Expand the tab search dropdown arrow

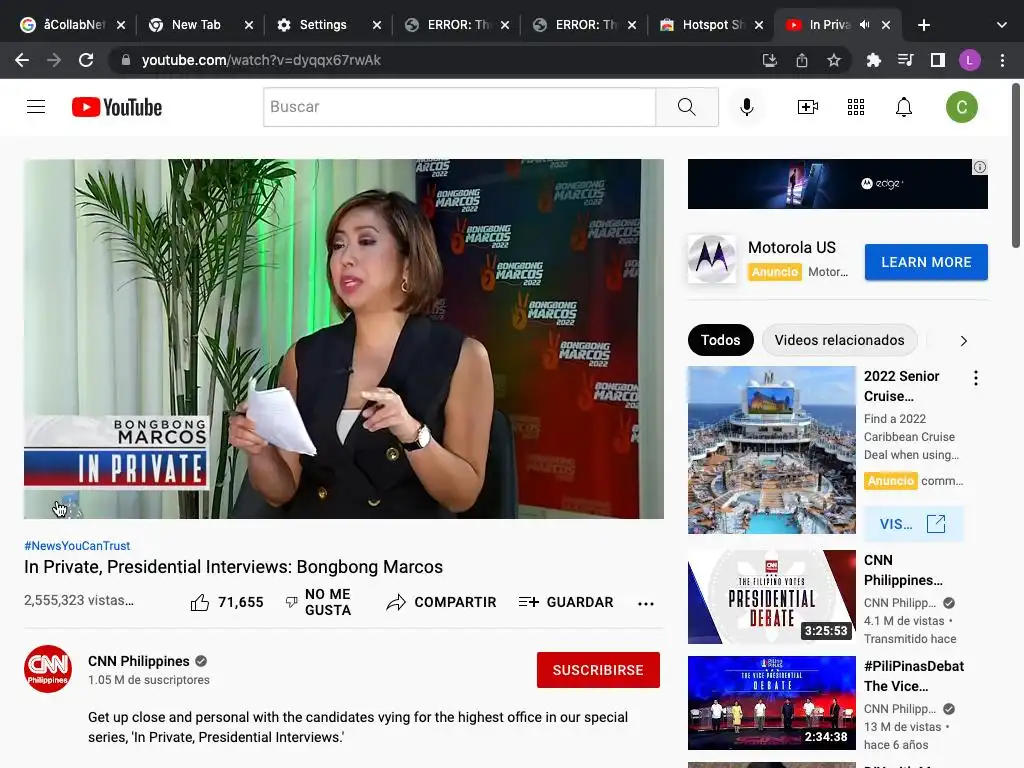tap(1002, 25)
